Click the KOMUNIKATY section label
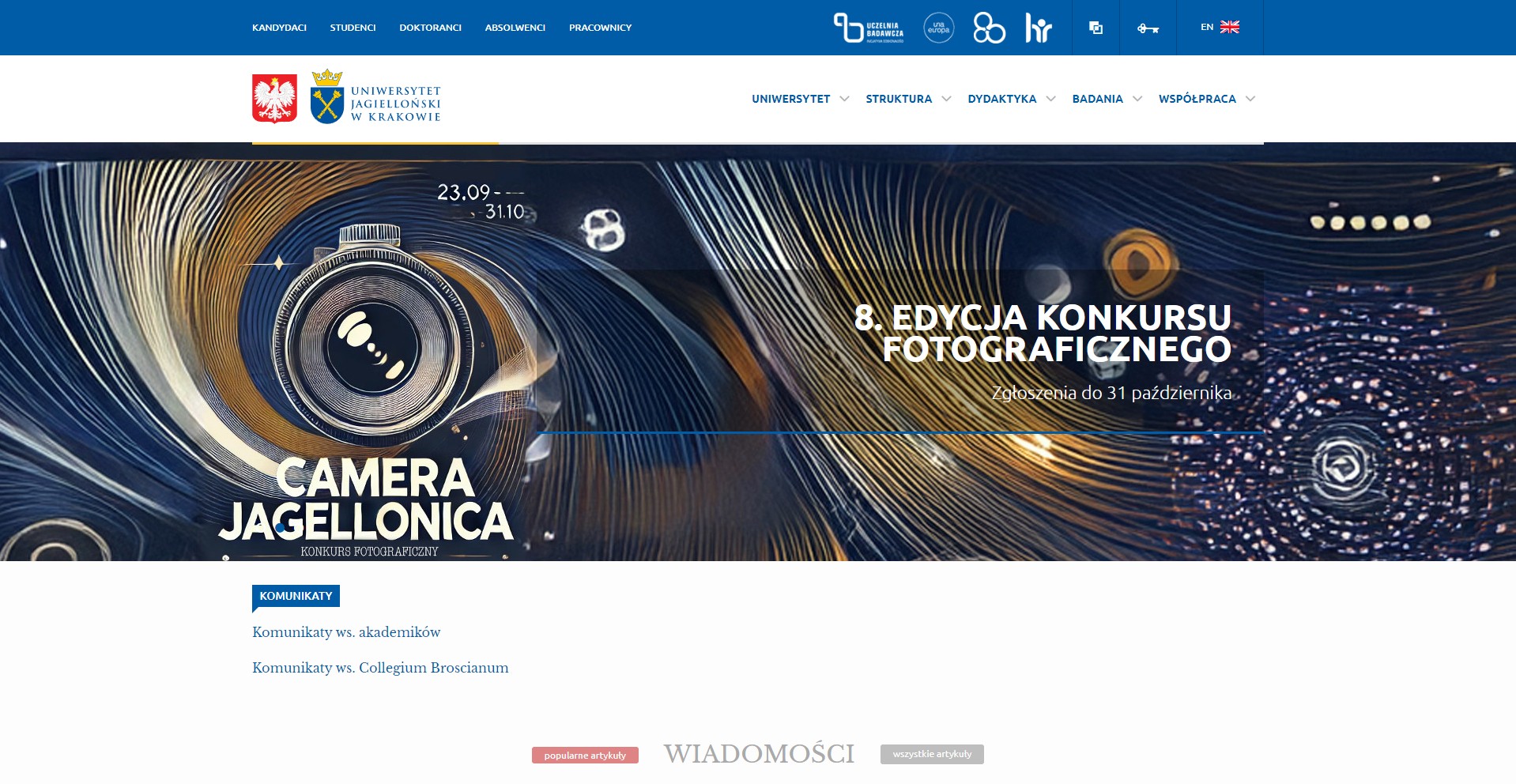Image resolution: width=1516 pixels, height=784 pixels. tap(296, 596)
